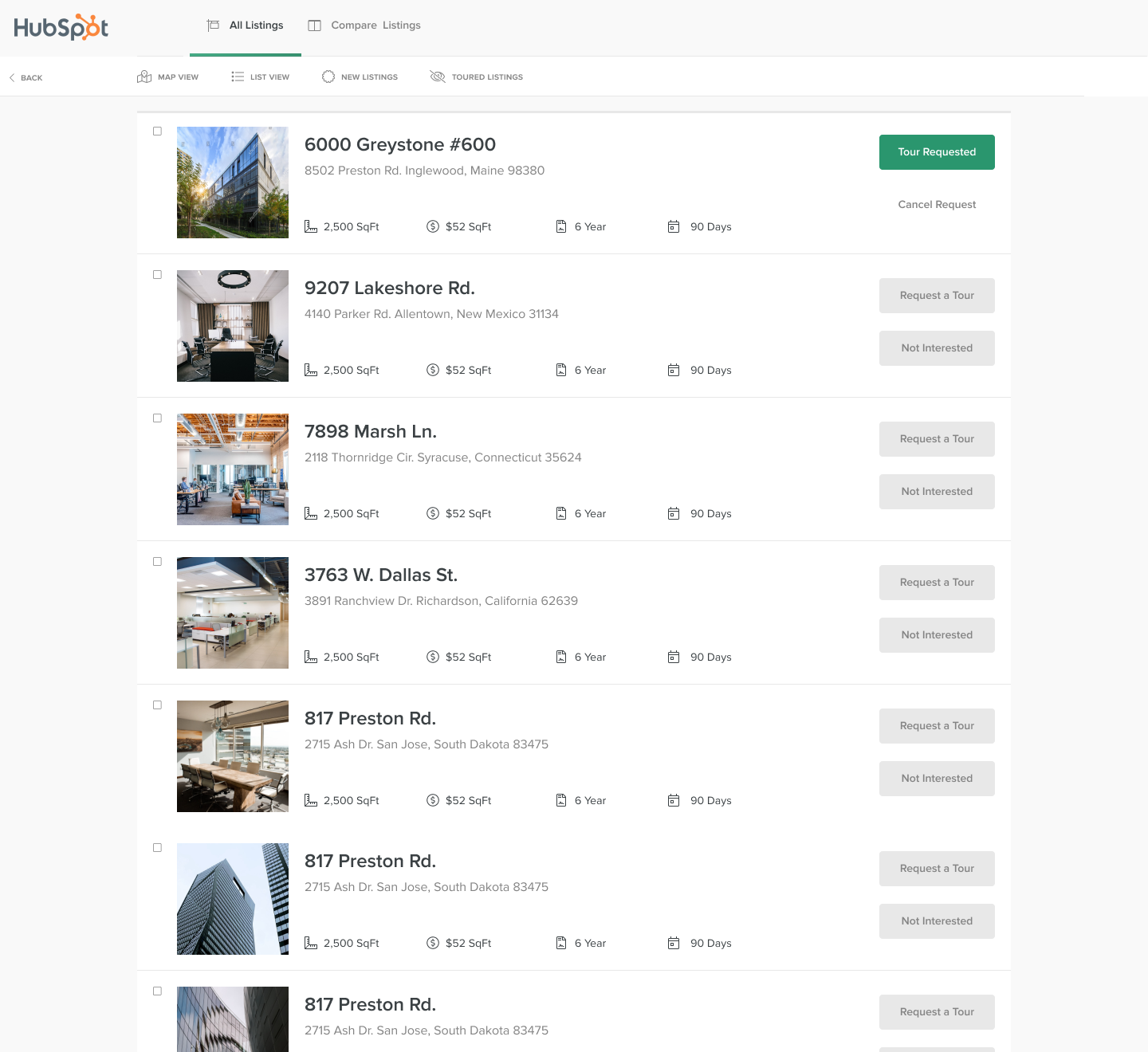Click the address 3891 Ranchview Dr. Richardson, California
Screen dimensions: 1148x1052
(x=441, y=601)
